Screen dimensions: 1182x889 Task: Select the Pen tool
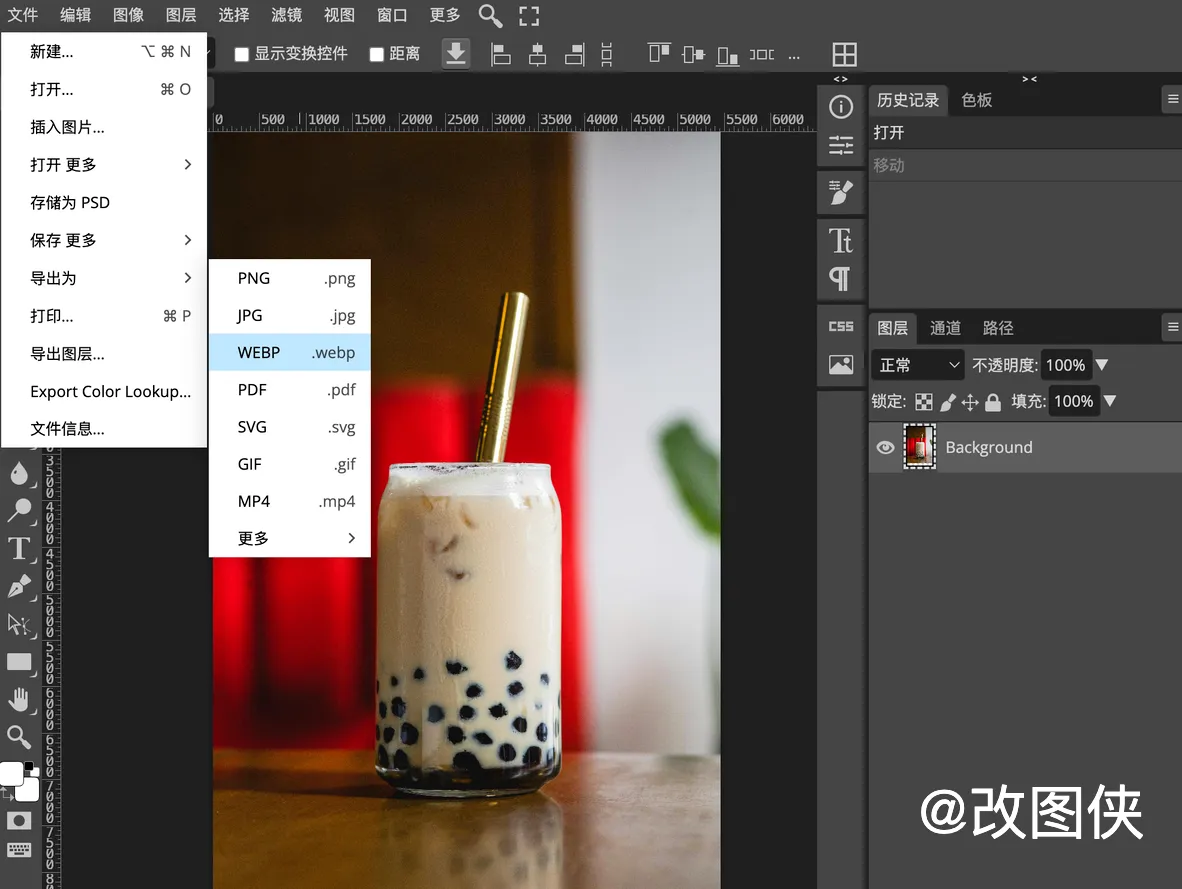[x=19, y=586]
